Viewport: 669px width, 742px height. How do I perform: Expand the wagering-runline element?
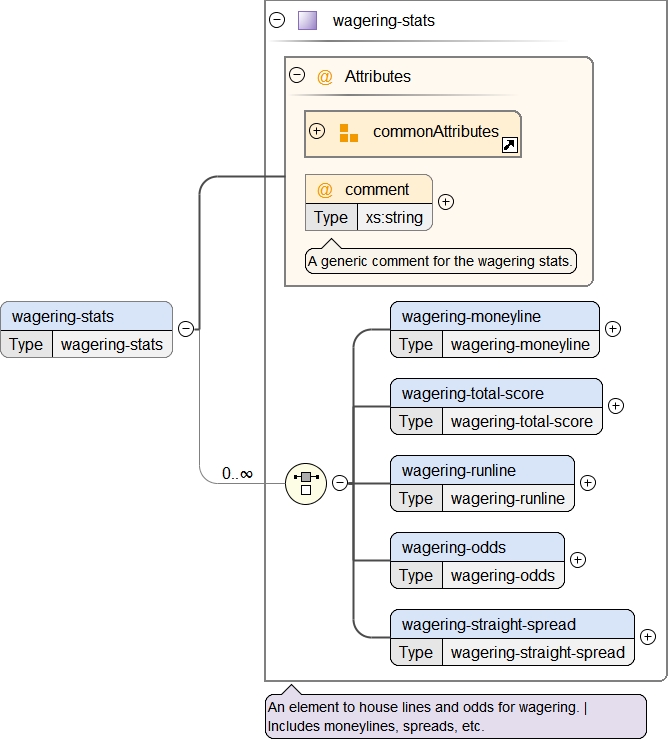click(x=588, y=483)
